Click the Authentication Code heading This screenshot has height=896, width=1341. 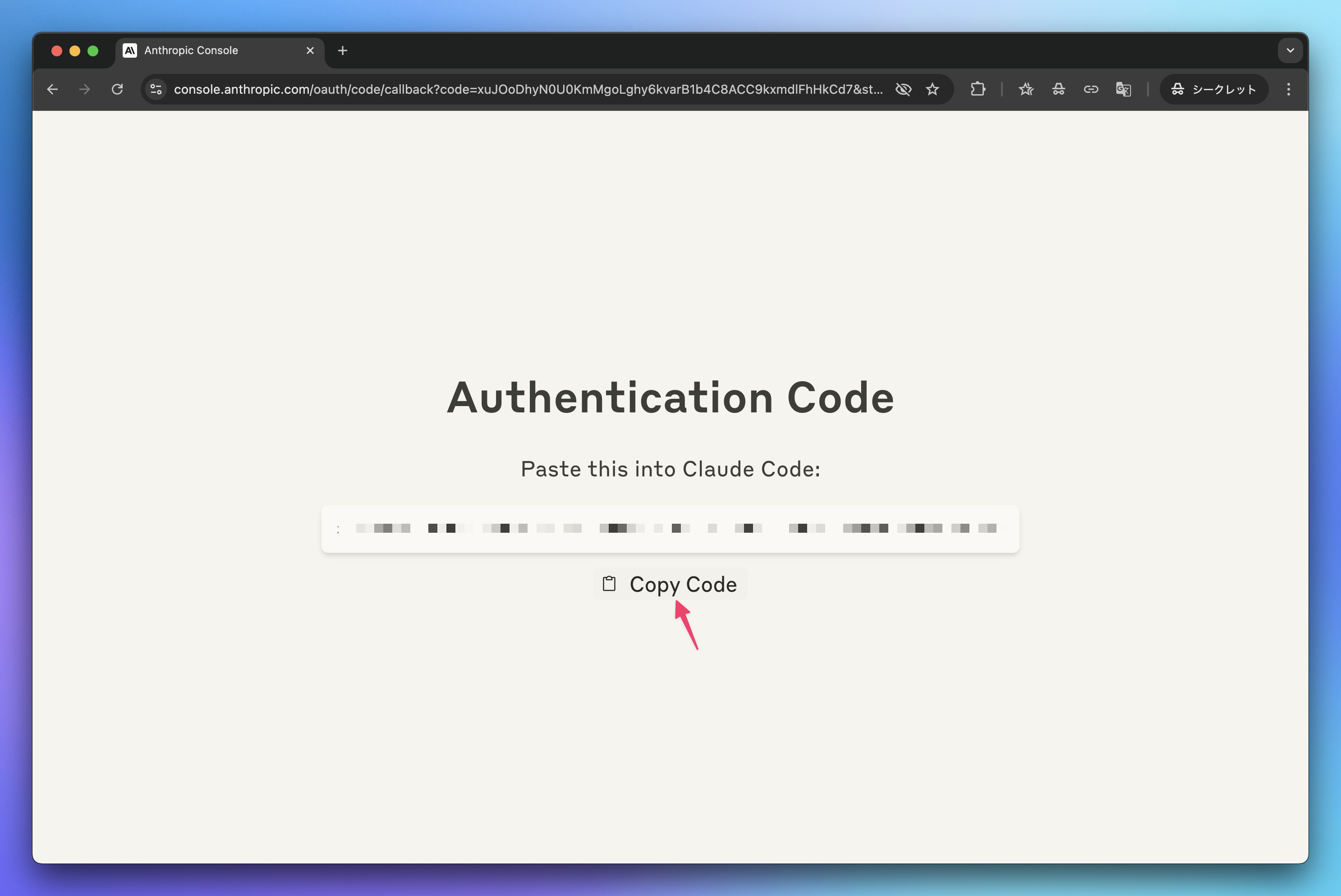[670, 397]
